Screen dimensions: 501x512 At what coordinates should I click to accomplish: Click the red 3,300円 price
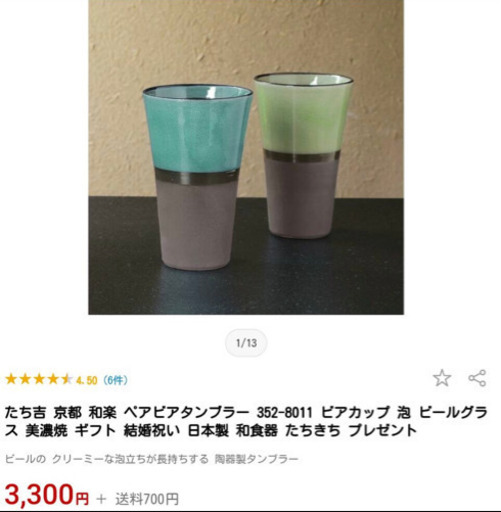[47, 495]
